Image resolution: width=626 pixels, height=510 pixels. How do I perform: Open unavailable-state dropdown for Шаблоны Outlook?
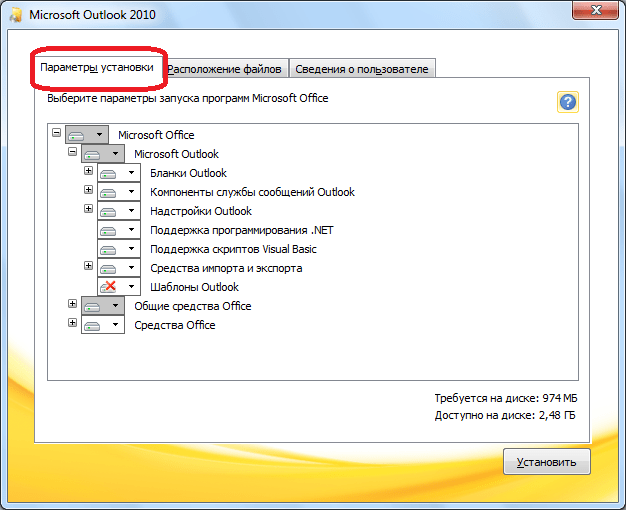[x=119, y=287]
